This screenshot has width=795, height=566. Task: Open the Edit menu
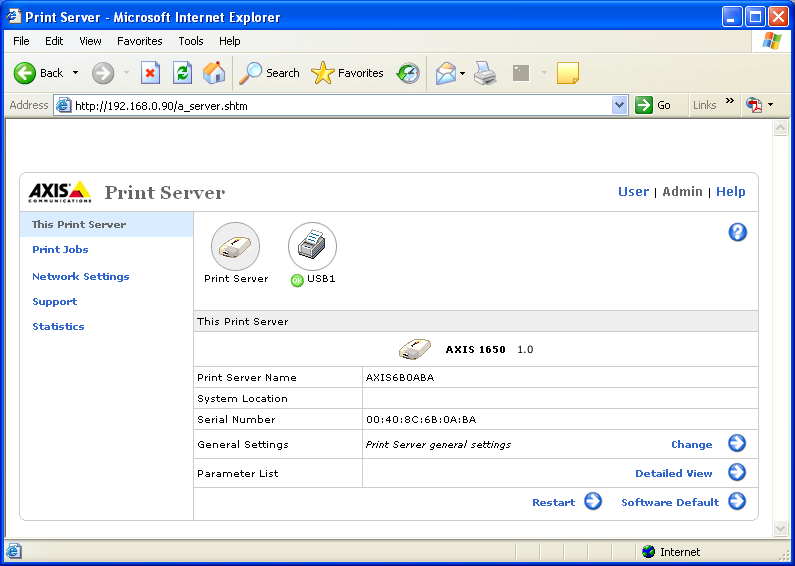pyautogui.click(x=54, y=41)
